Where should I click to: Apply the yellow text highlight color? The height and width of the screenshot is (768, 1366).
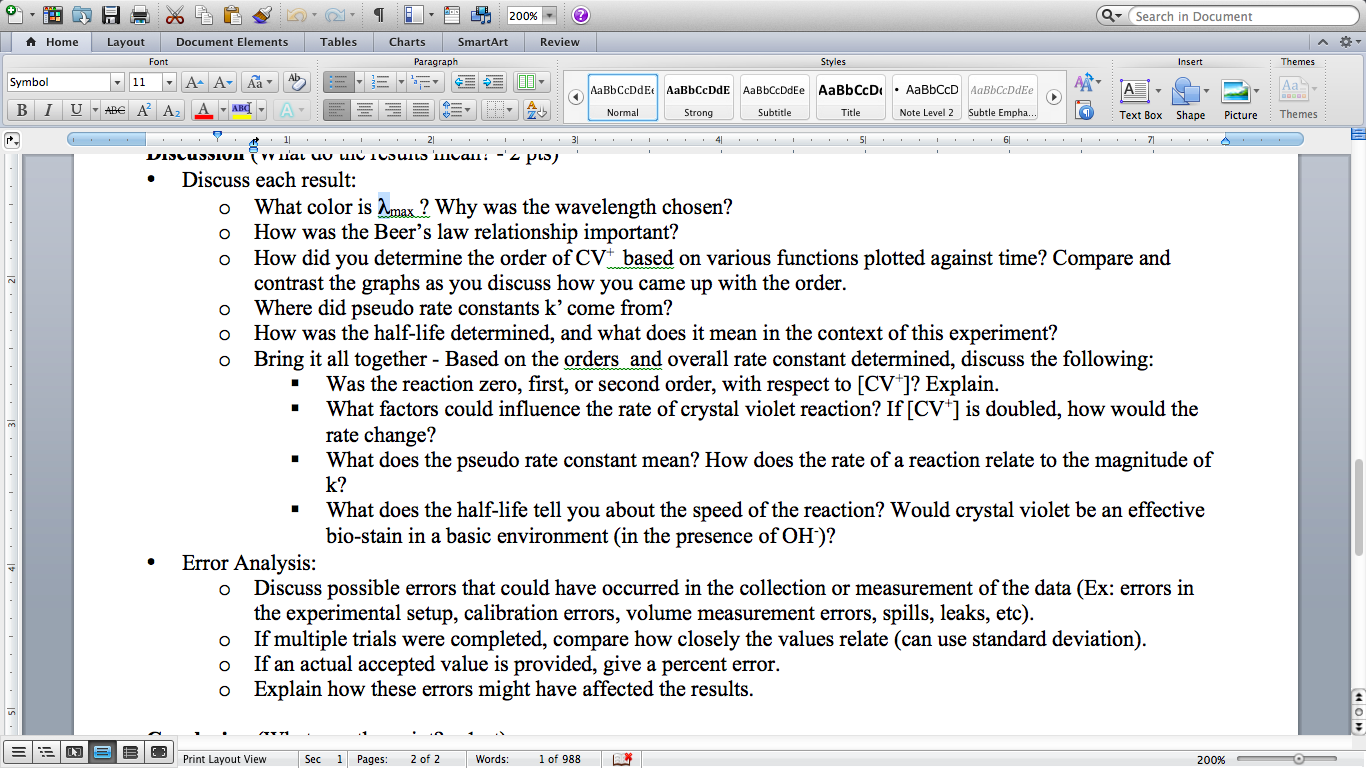pos(240,110)
